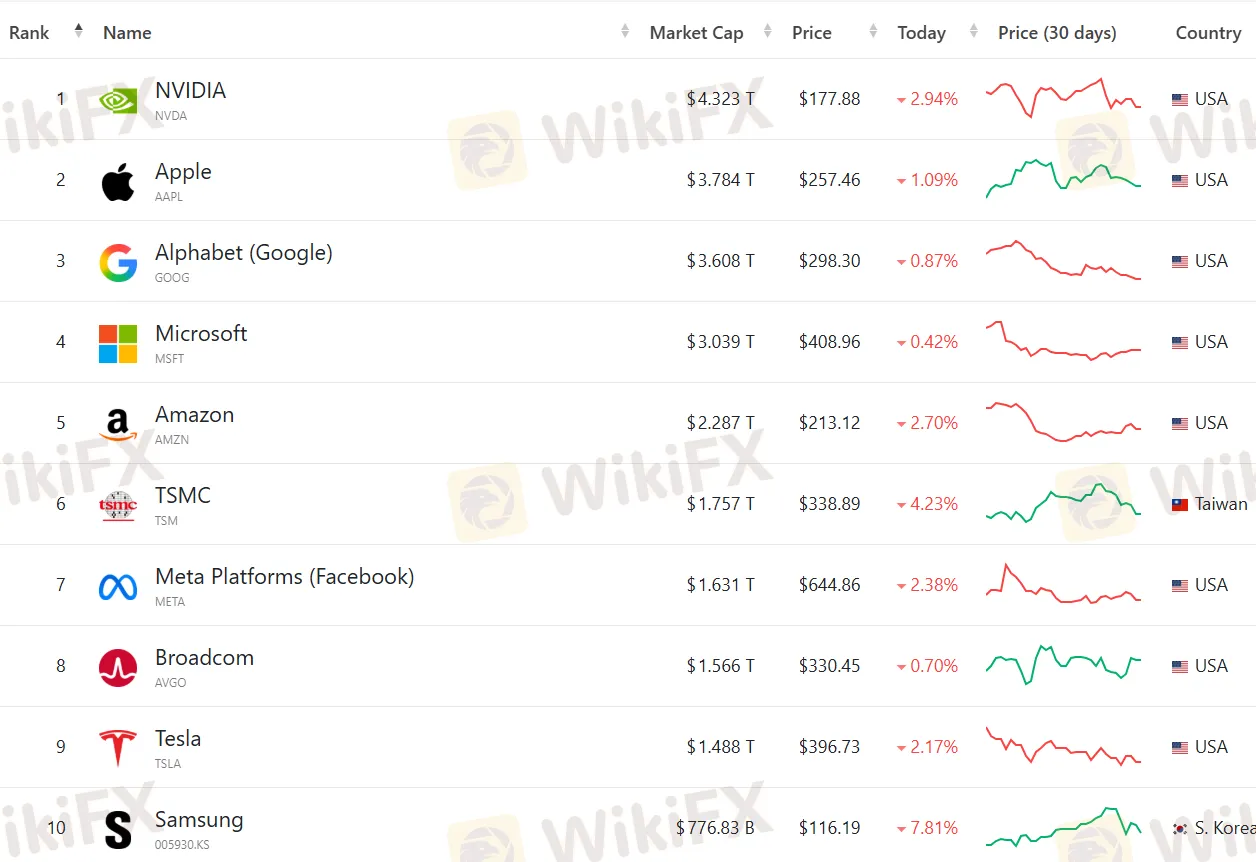The height and width of the screenshot is (862, 1256).
Task: Click the Alphabet (Google) name link
Action: pyautogui.click(x=243, y=253)
